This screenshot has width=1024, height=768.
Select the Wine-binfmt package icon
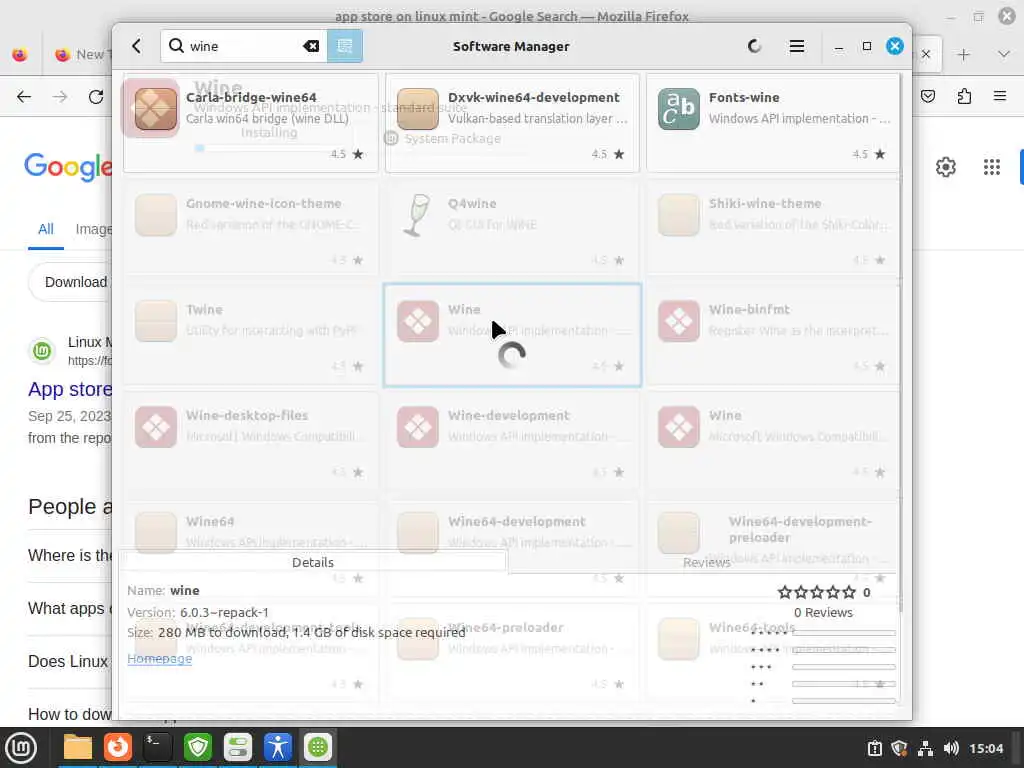pyautogui.click(x=679, y=321)
